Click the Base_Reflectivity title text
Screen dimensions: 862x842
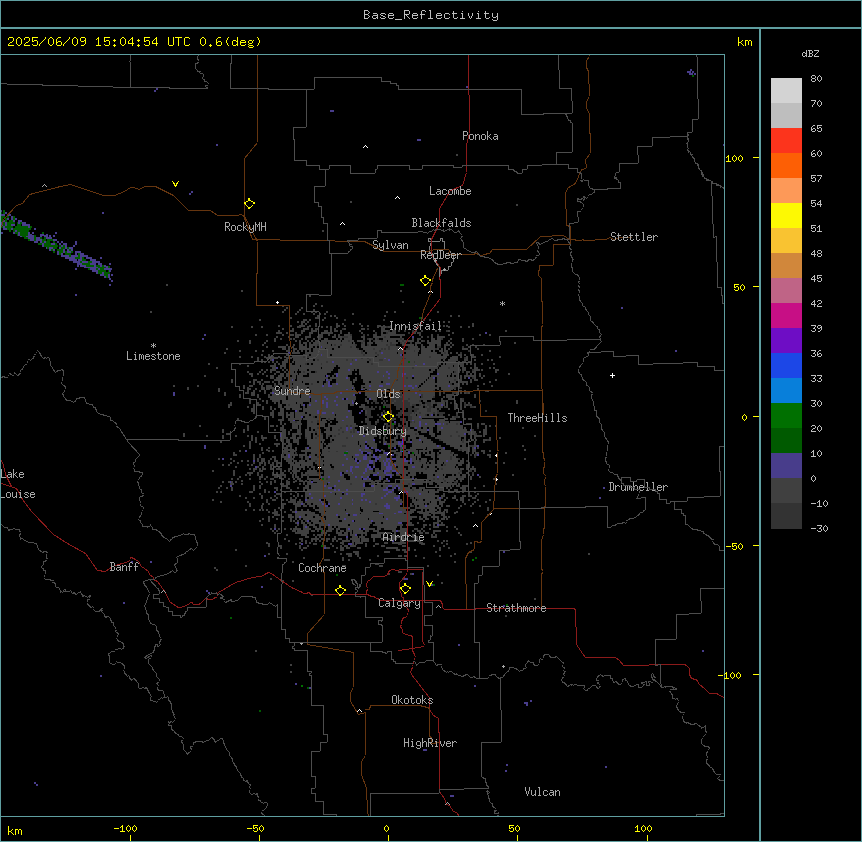(431, 15)
